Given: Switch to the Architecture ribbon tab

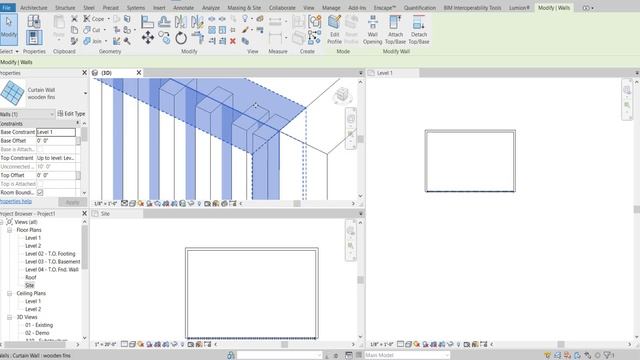Looking at the screenshot, I should click(x=33, y=8).
